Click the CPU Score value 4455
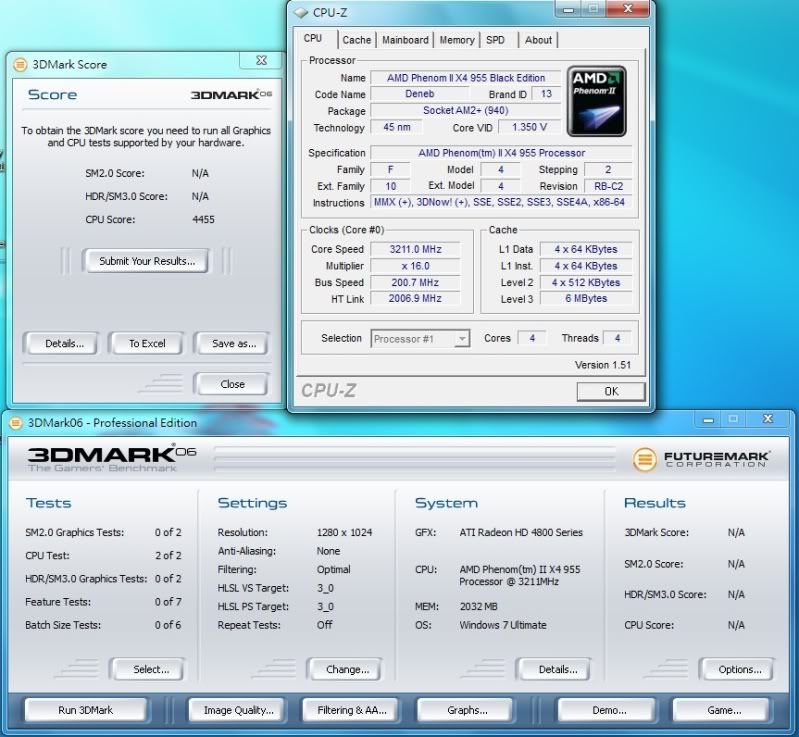This screenshot has height=737, width=799. 203,220
